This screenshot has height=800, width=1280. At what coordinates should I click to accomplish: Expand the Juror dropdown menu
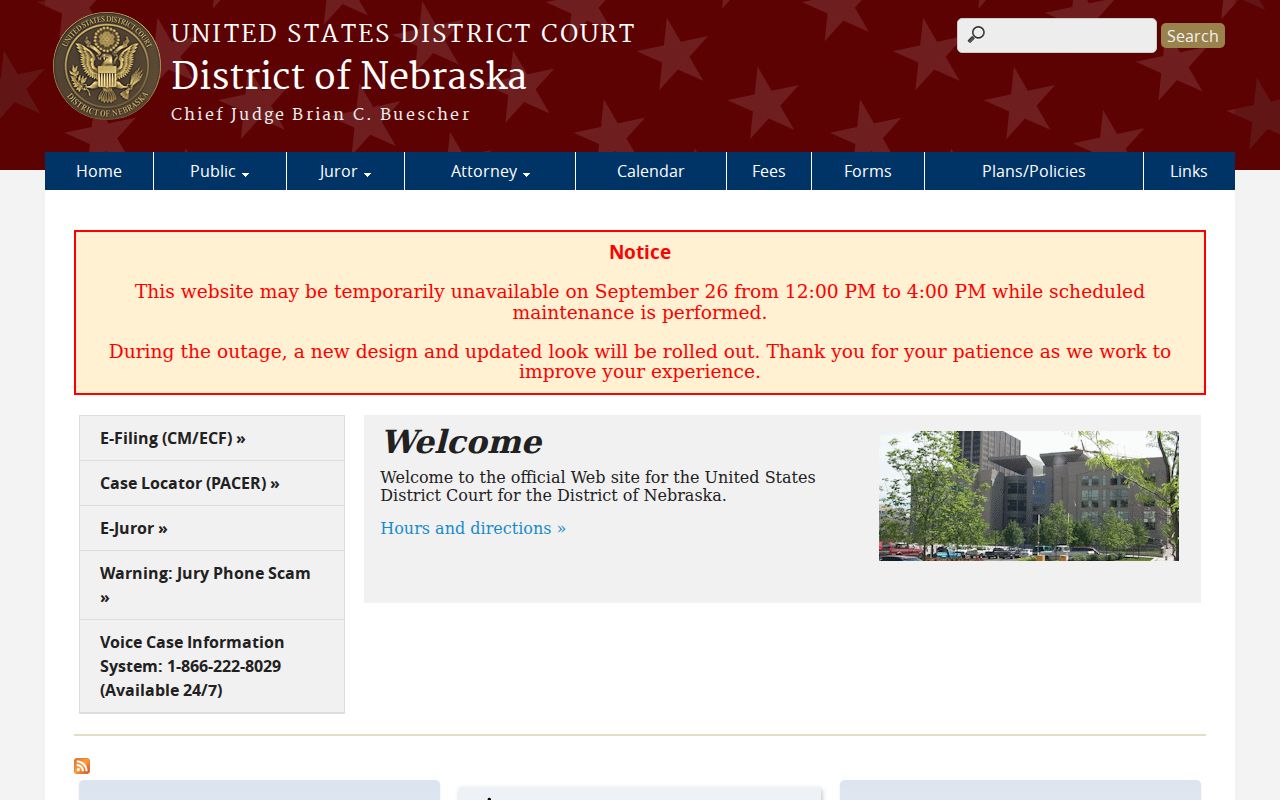click(x=346, y=171)
